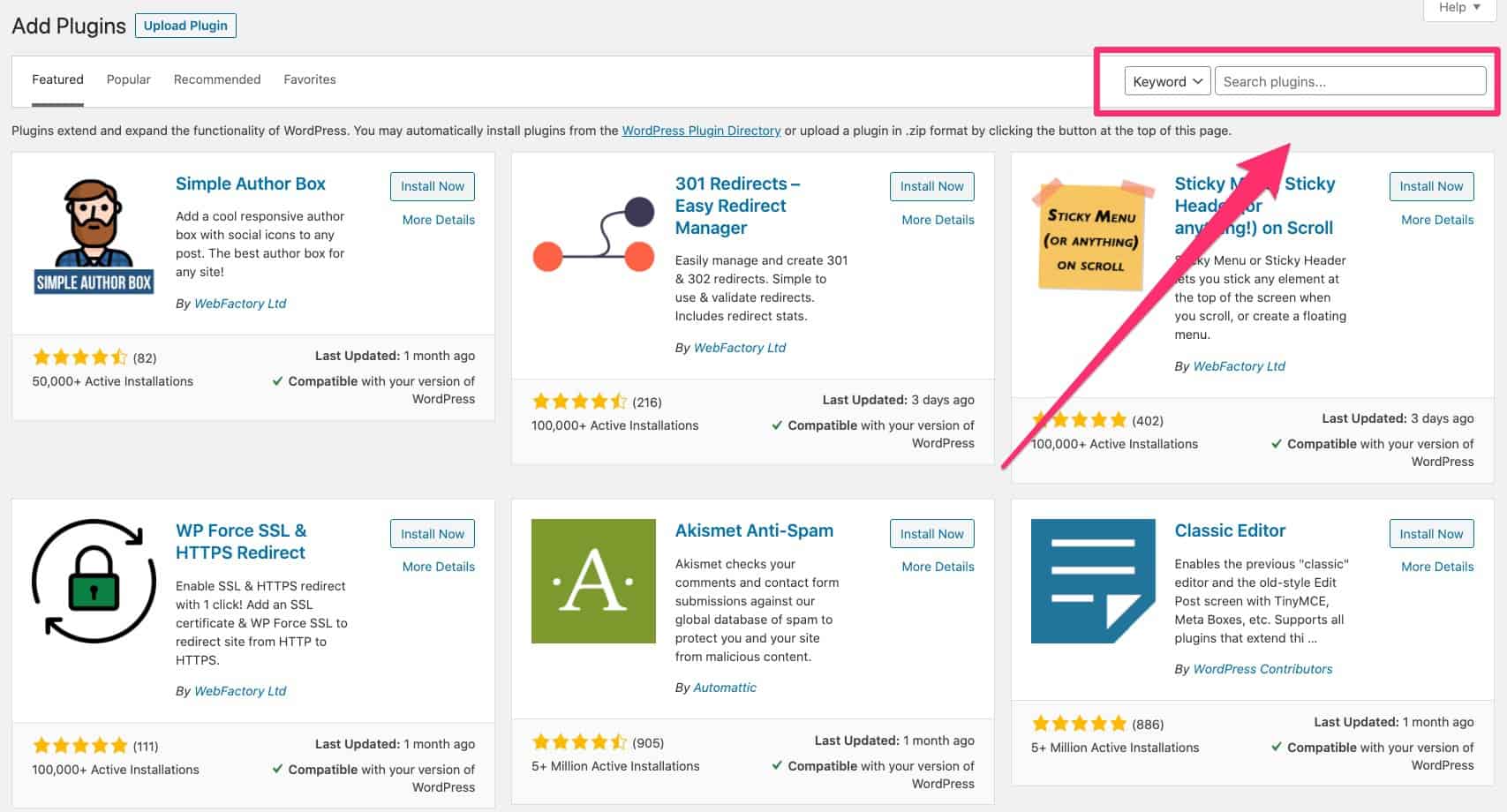This screenshot has width=1507, height=812.
Task: Click the Add Plugins page heading
Action: pos(69,26)
